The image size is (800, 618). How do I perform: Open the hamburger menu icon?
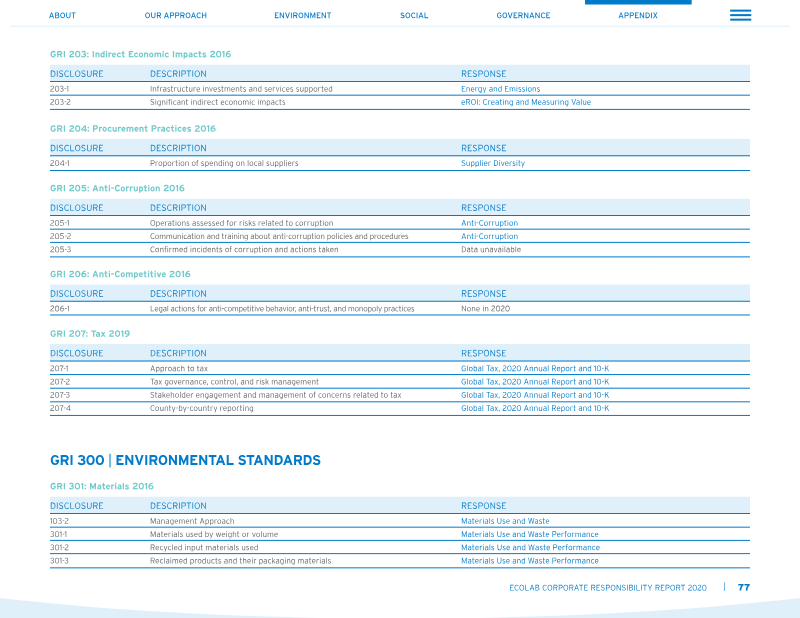(740, 15)
